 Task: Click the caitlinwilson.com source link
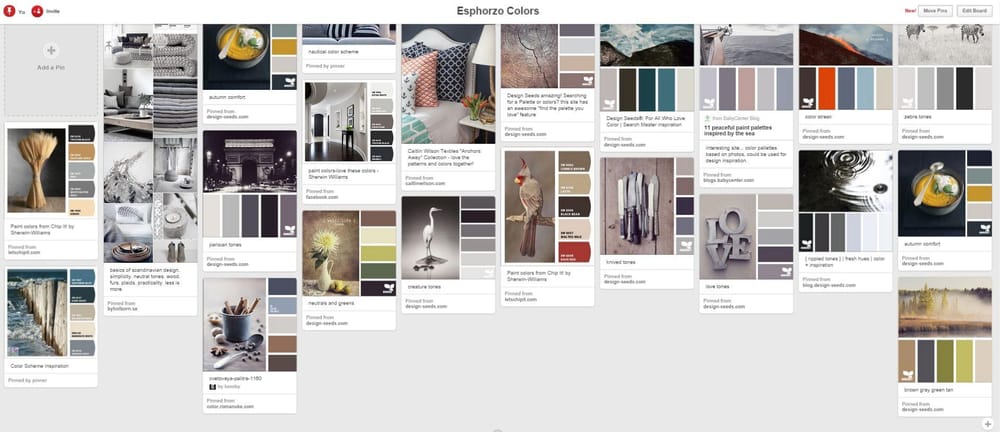point(425,183)
